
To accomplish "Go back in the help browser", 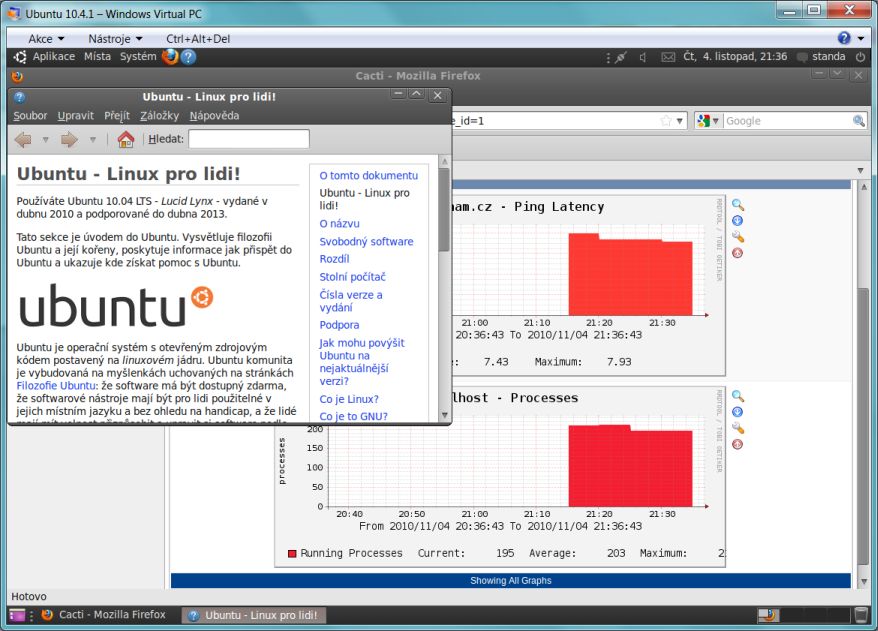I will 23,139.
